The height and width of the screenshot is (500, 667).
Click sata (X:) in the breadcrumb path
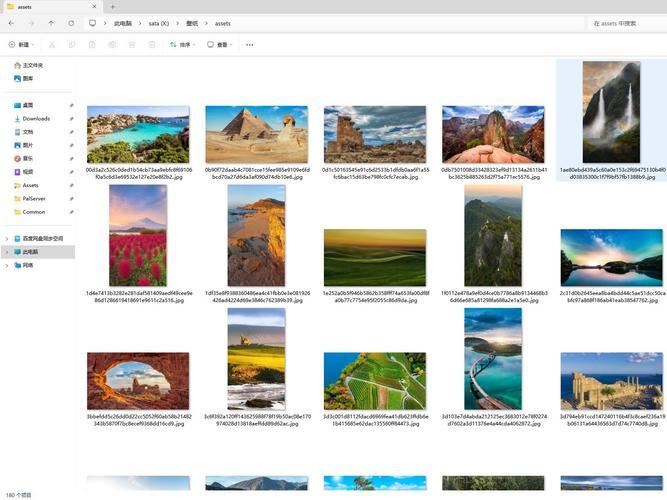pyautogui.click(x=158, y=23)
